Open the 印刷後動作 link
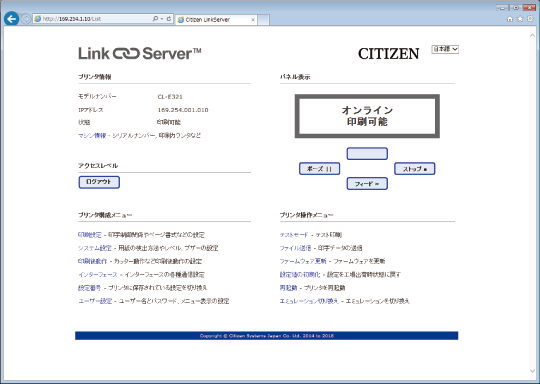 (92, 261)
